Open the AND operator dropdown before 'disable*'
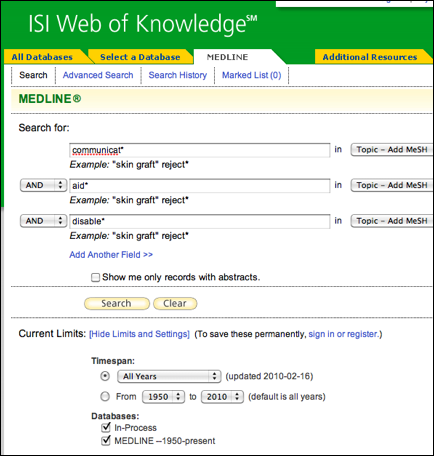This screenshot has width=434, height=456. click(x=43, y=221)
